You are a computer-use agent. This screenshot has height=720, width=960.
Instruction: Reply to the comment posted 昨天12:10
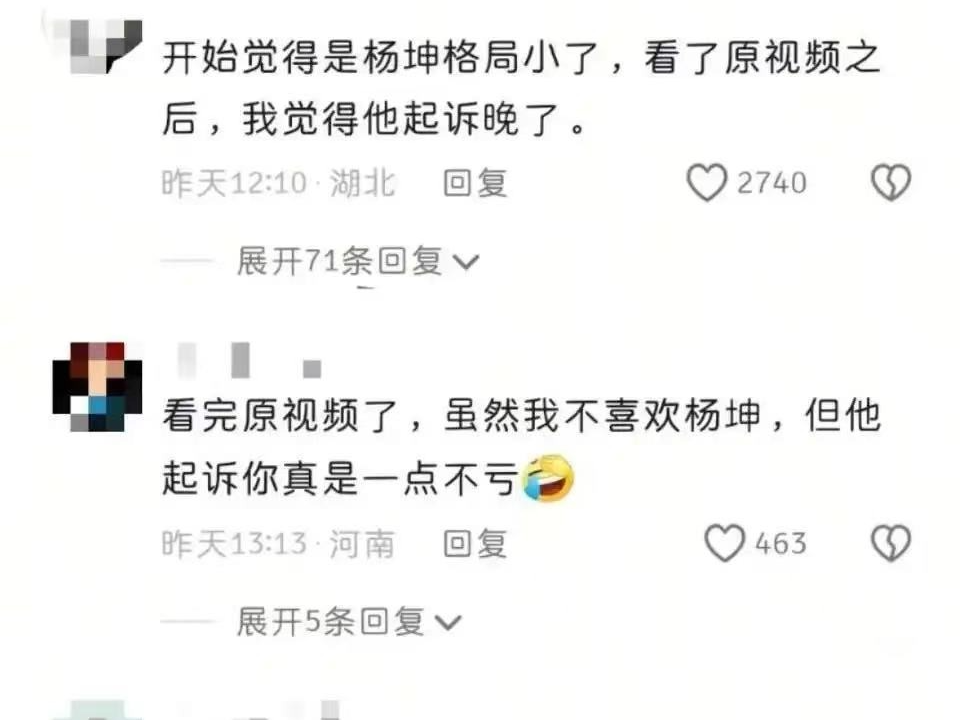click(x=475, y=182)
